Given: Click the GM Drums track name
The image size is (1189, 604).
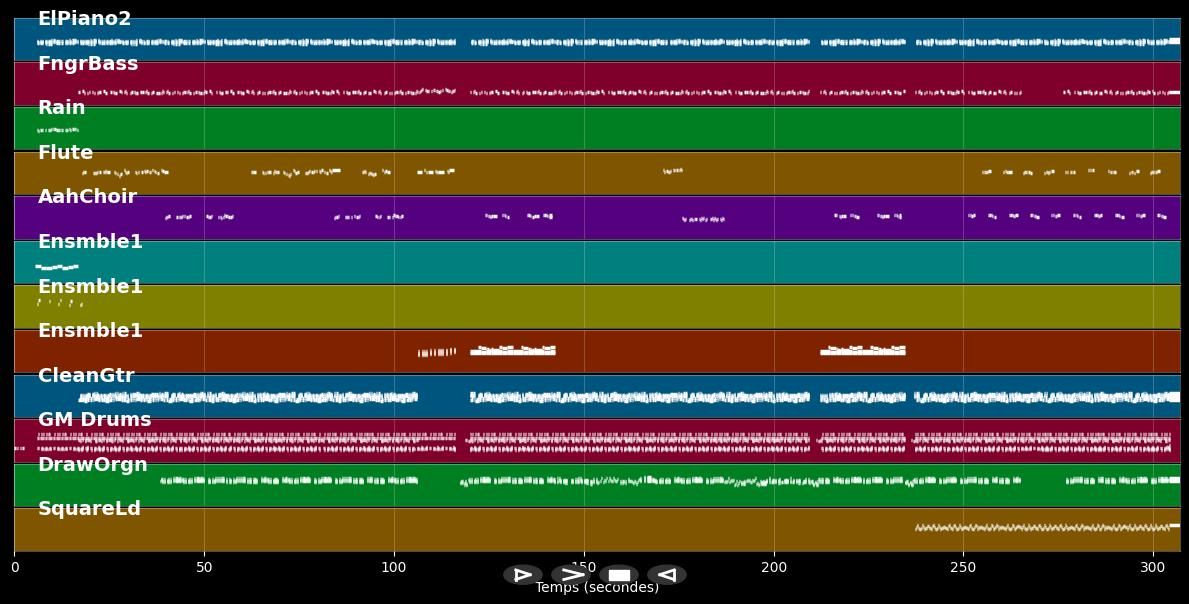Looking at the screenshot, I should click(x=94, y=420).
